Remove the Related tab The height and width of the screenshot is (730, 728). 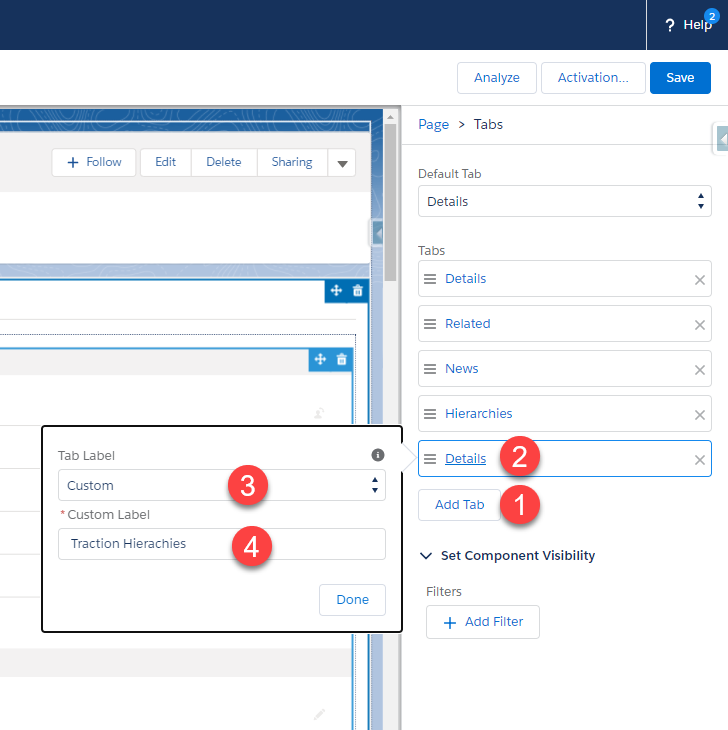[x=700, y=325]
